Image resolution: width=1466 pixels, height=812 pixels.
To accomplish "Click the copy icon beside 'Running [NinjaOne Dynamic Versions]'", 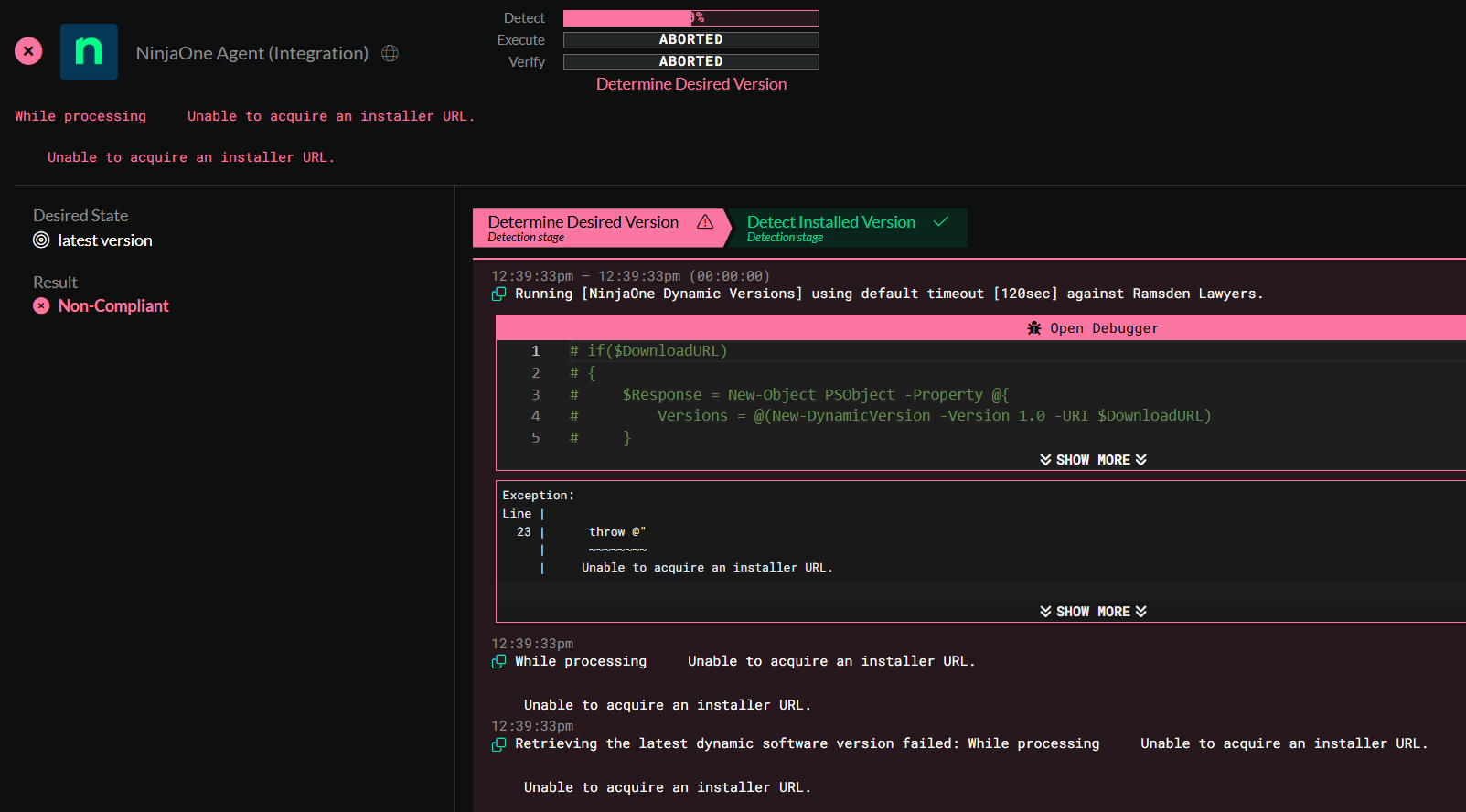I will coord(498,294).
